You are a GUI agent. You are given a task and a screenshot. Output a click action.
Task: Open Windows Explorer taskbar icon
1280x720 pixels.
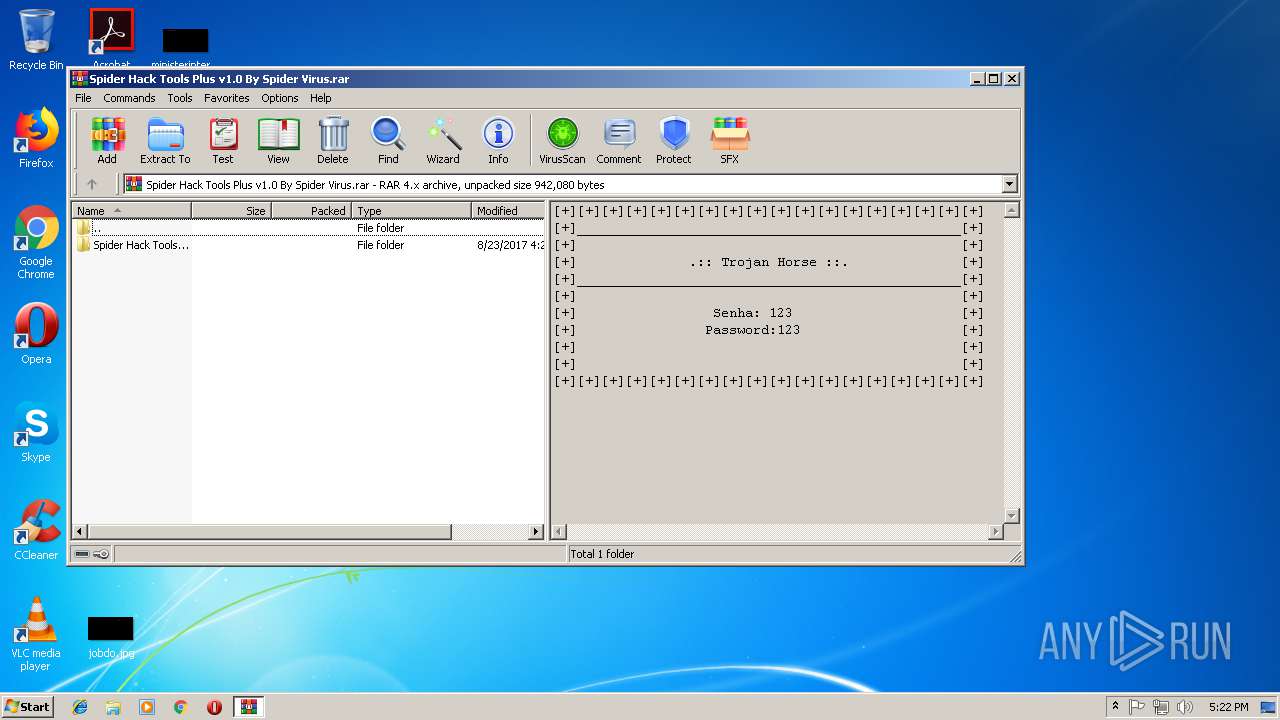pos(113,707)
